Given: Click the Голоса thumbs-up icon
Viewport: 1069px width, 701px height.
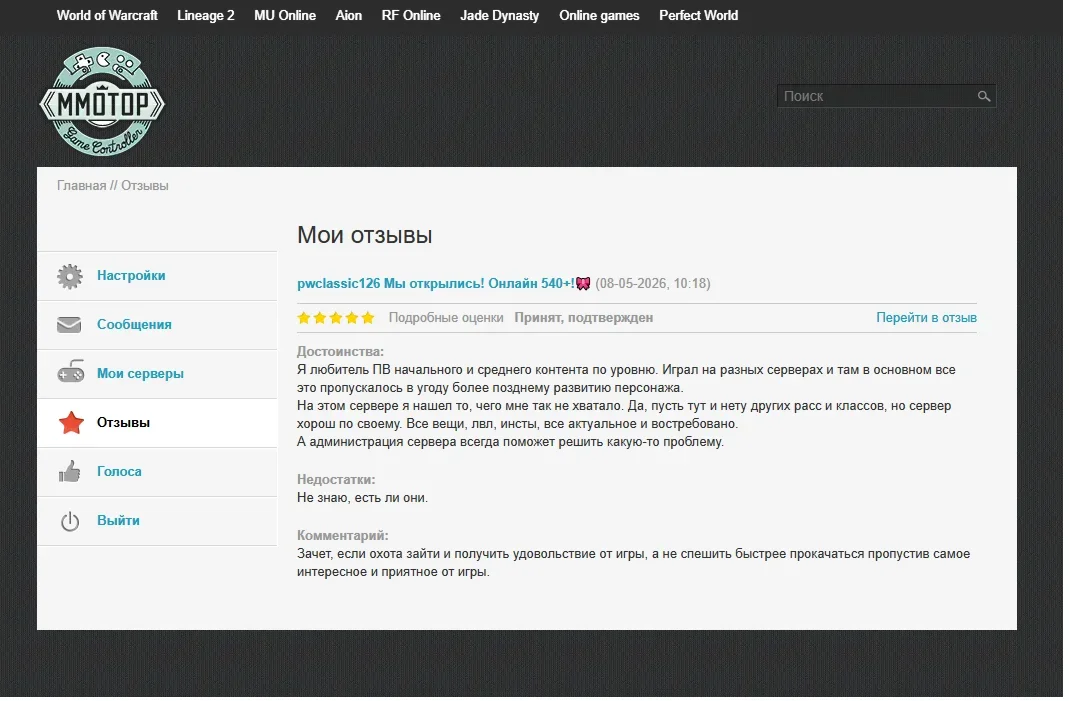Looking at the screenshot, I should [x=70, y=473].
